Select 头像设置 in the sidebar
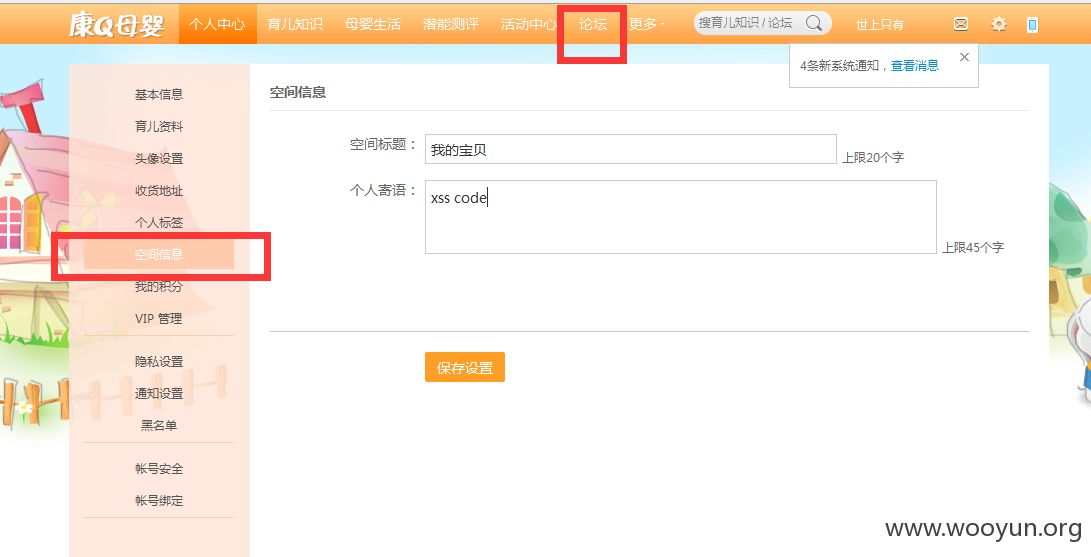The width and height of the screenshot is (1091, 557). pyautogui.click(x=159, y=159)
